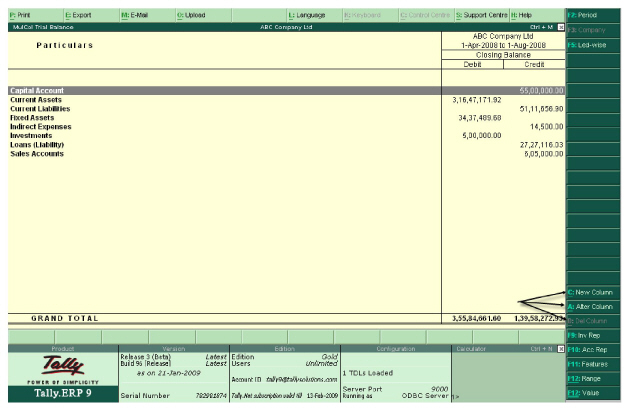The image size is (629, 410).
Task: Choose O: Upload in top bar
Action: coord(203,15)
